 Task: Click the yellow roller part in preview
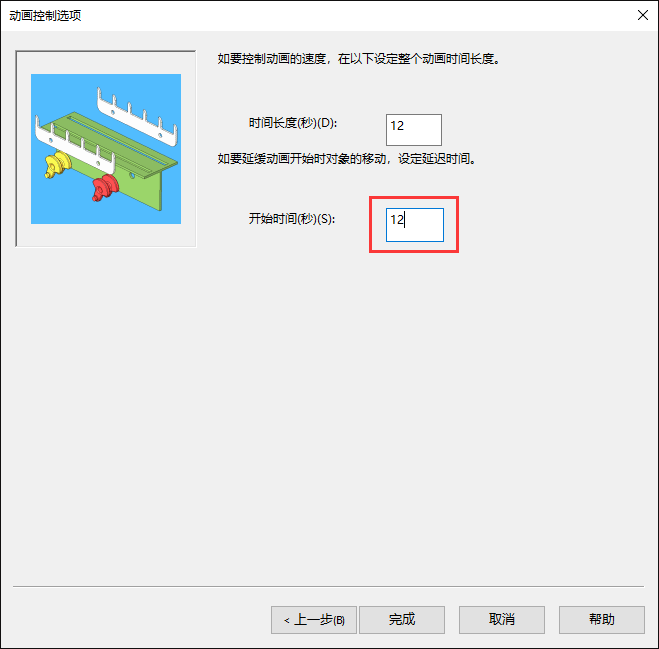[x=57, y=164]
